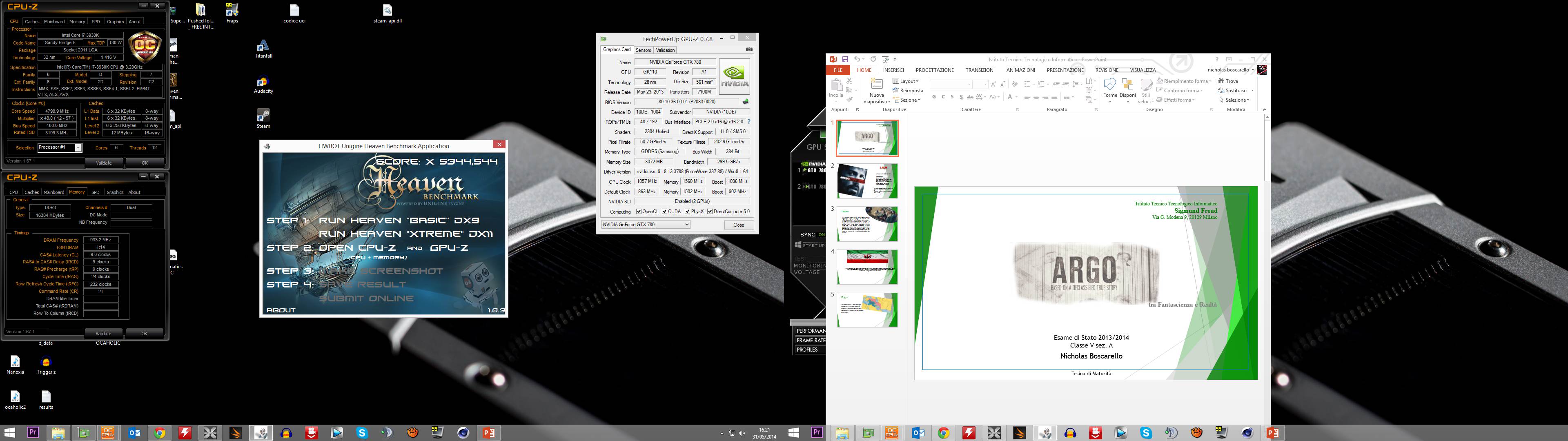Select slide 3 thumbnail in PowerPoint
Image resolution: width=1568 pixels, height=441 pixels.
[x=867, y=223]
